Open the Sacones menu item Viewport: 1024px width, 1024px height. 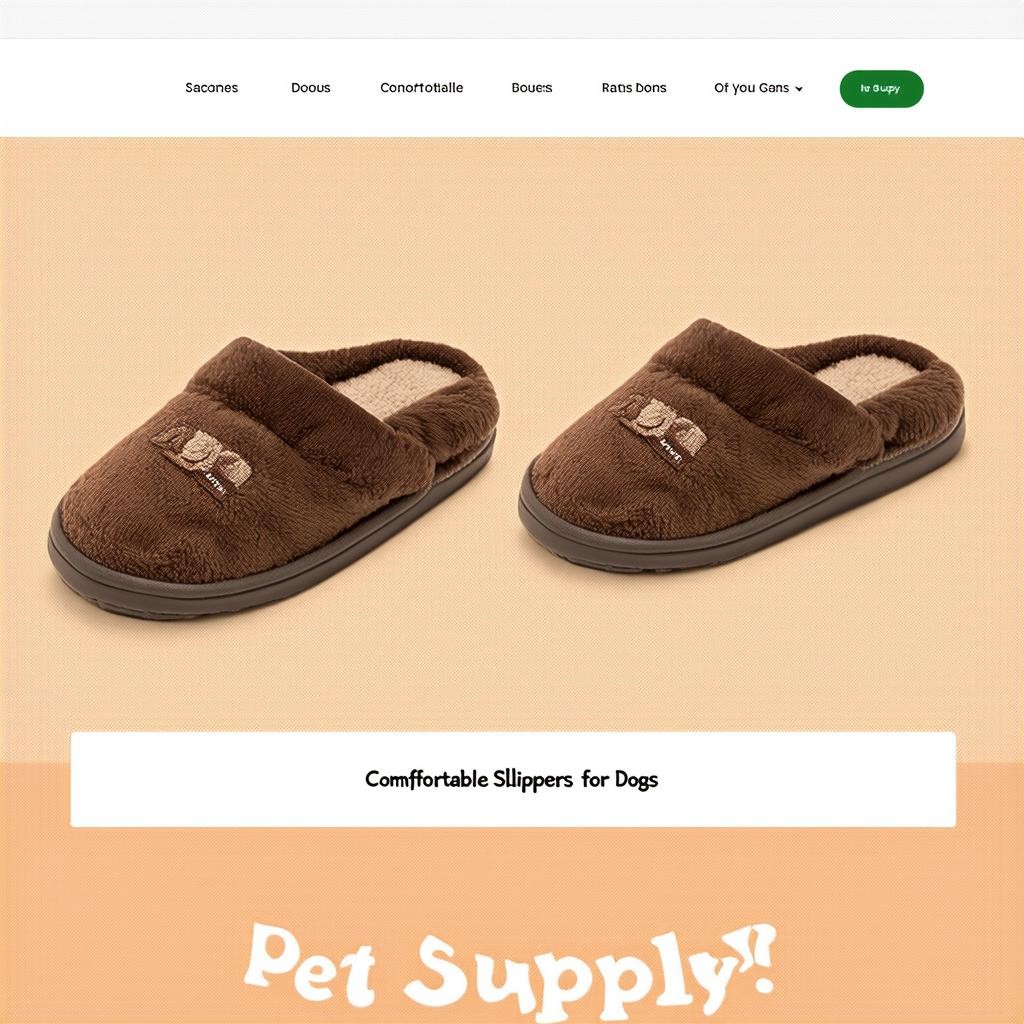[x=212, y=88]
